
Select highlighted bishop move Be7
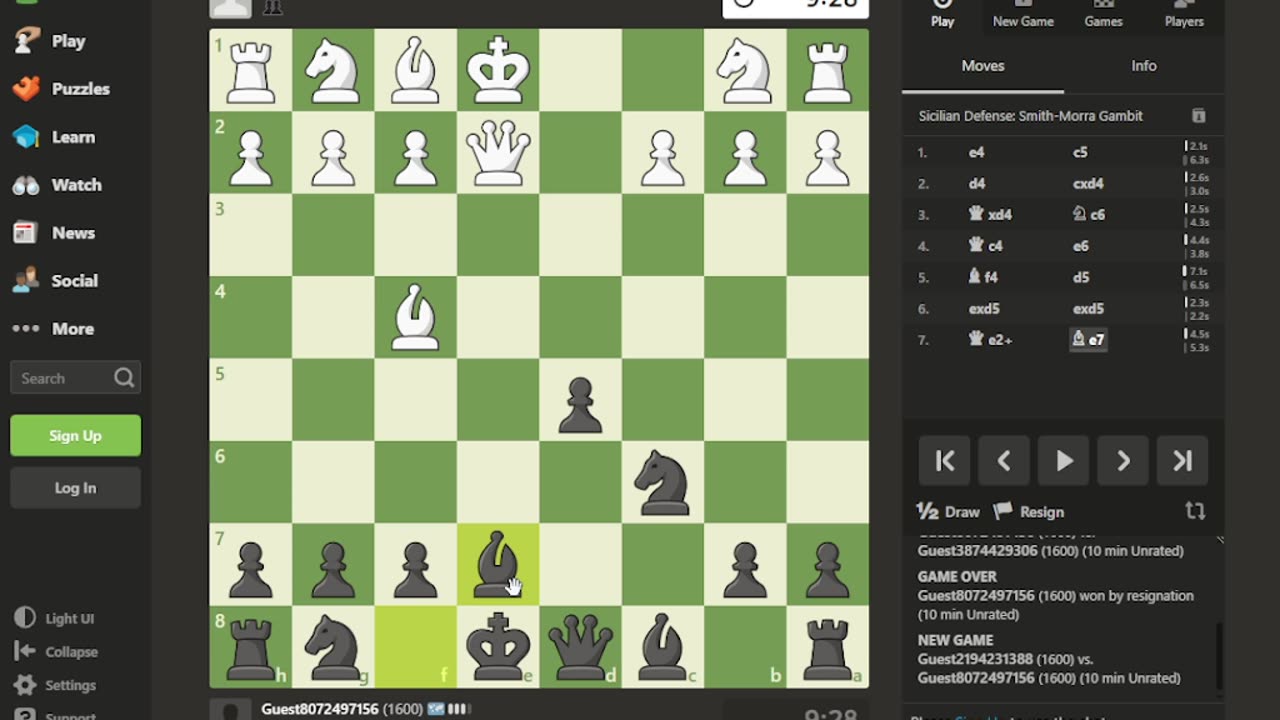point(1088,340)
